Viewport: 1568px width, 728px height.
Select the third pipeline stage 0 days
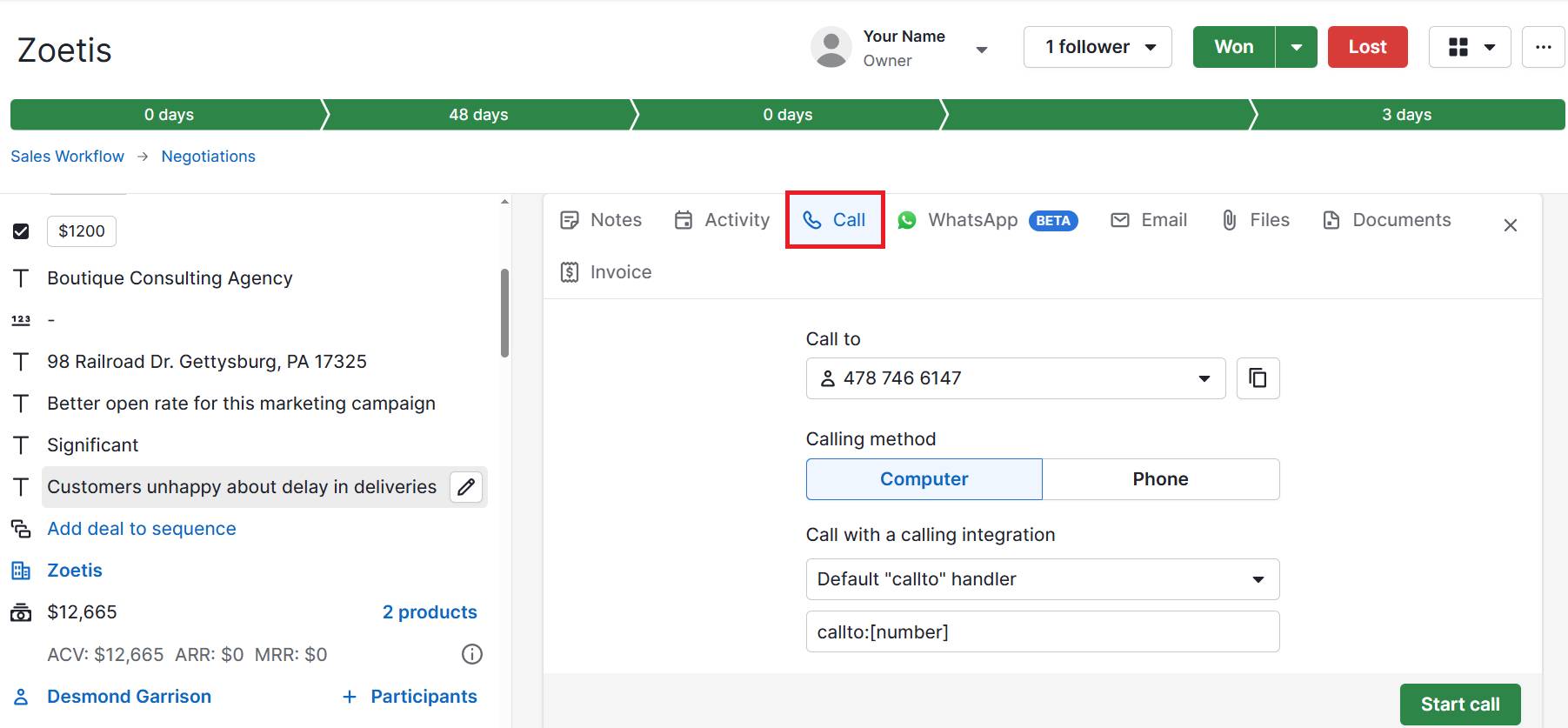pyautogui.click(x=788, y=115)
